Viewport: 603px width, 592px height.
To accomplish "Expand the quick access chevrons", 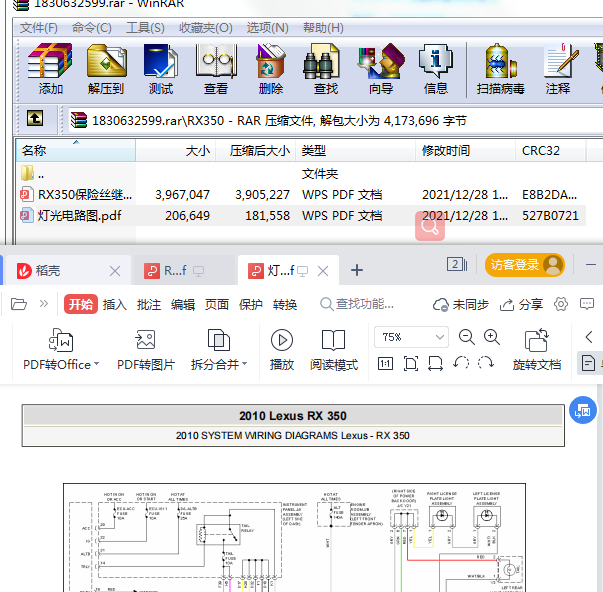I will pyautogui.click(x=44, y=304).
